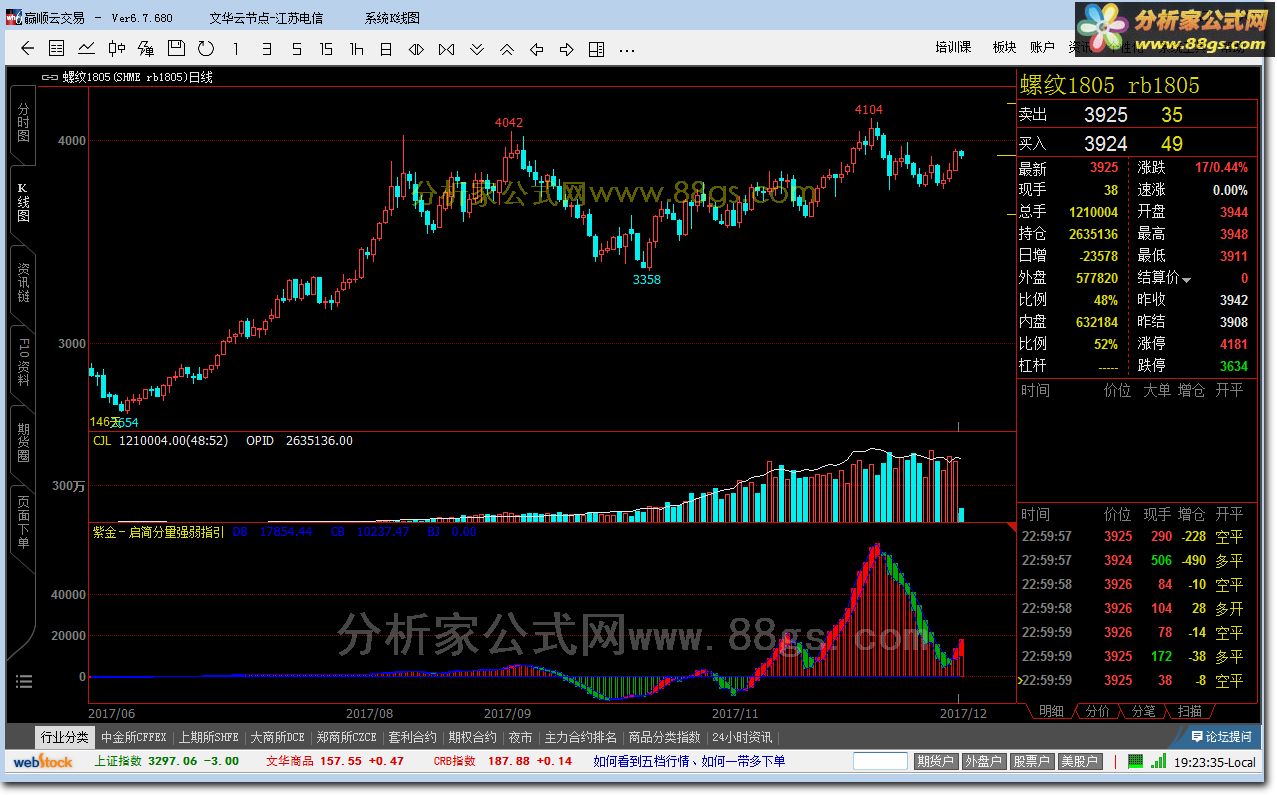
Task: Select the 期权合约 bottom tab
Action: point(472,737)
